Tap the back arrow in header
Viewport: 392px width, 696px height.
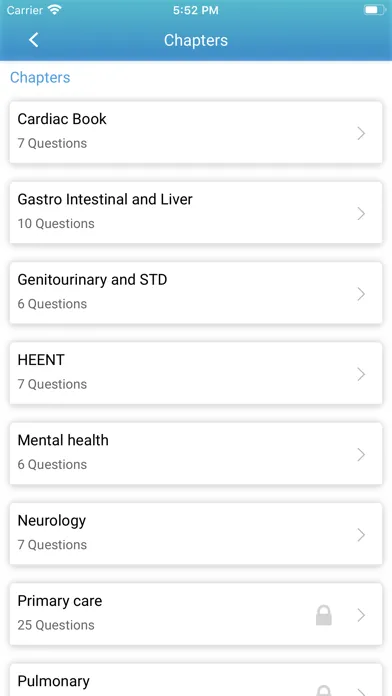coord(34,40)
